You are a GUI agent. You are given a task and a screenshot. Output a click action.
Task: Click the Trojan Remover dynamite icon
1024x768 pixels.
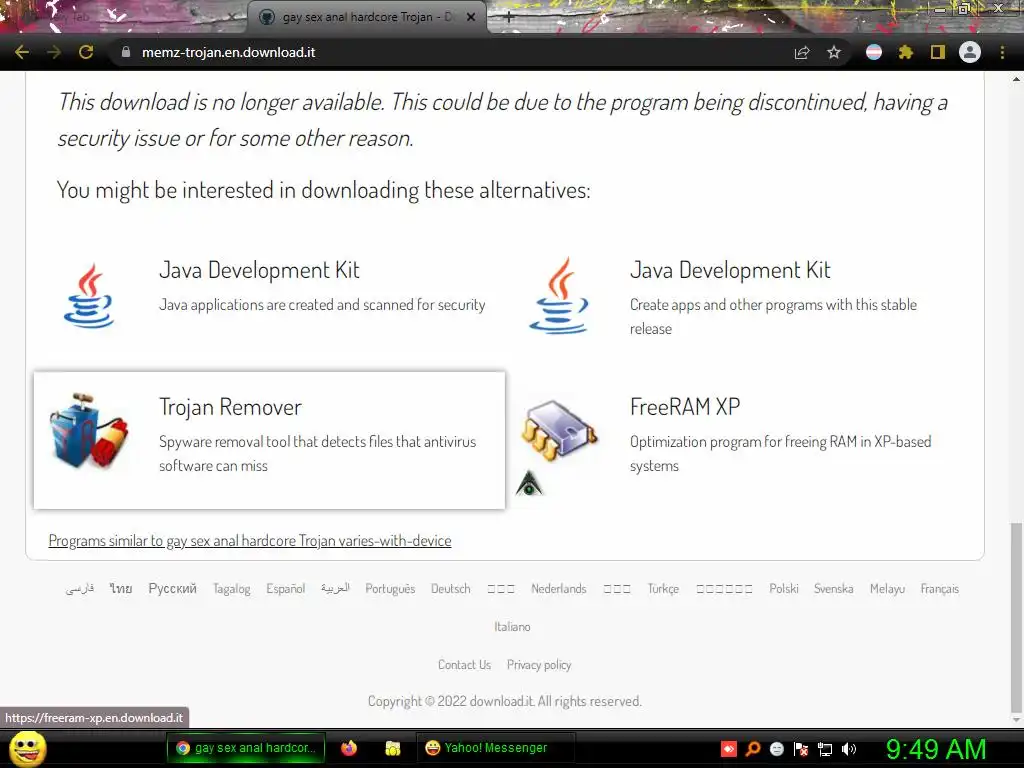click(89, 431)
